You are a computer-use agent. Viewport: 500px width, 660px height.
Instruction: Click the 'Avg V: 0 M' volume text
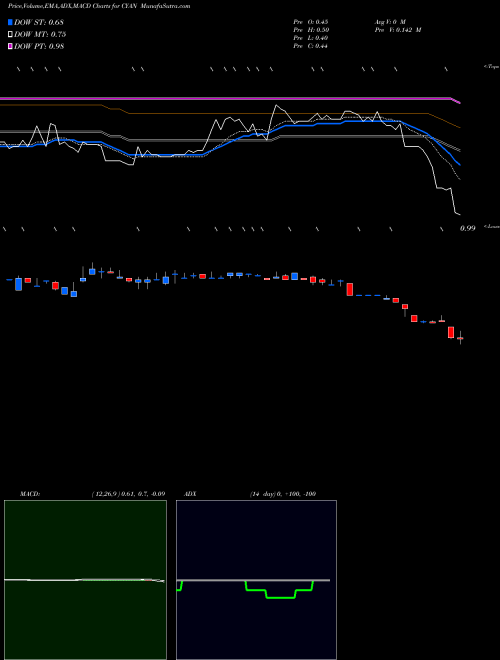click(x=390, y=22)
